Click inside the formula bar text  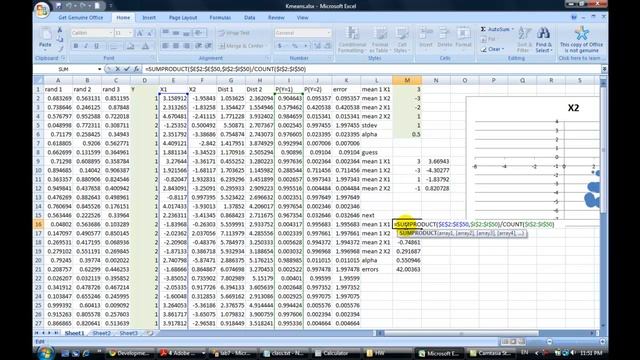[371, 69]
